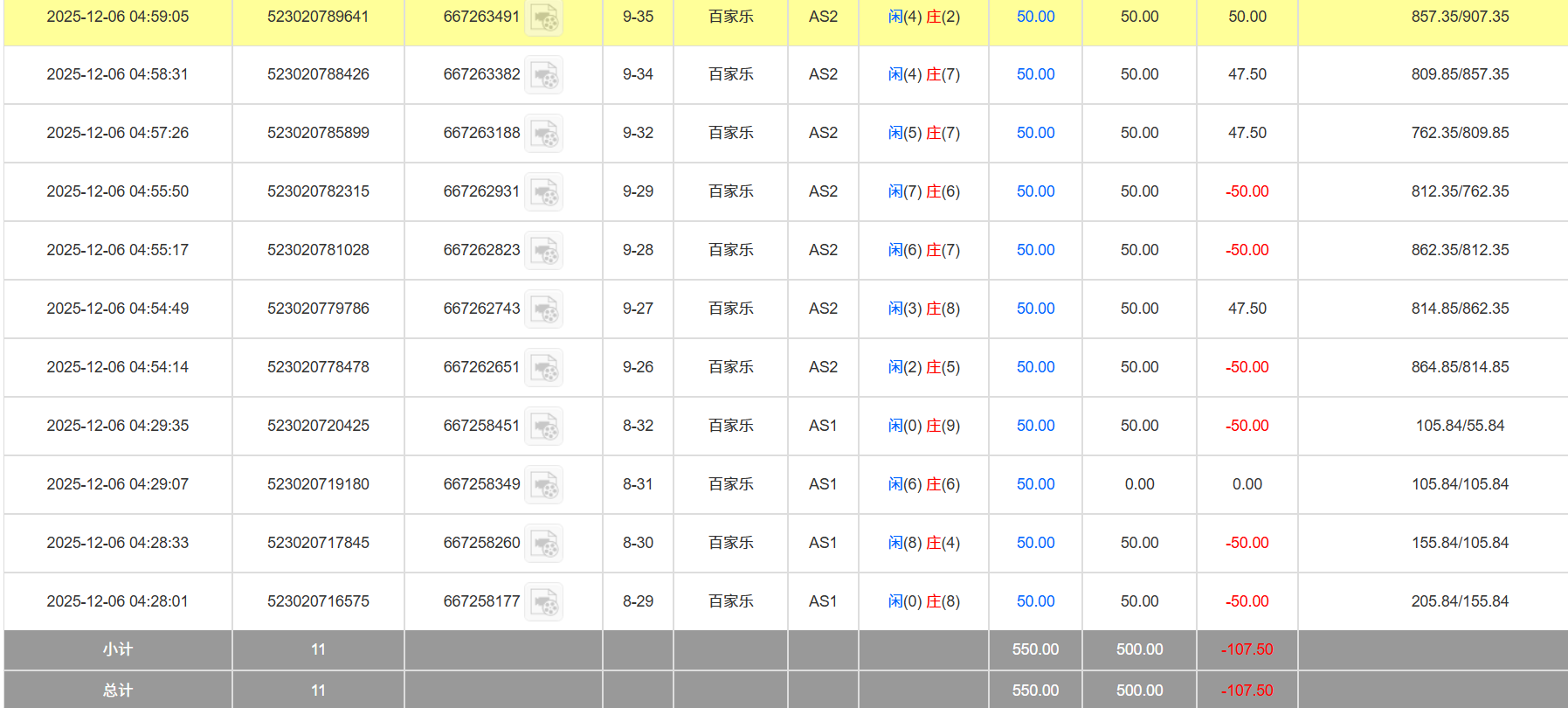Select the balance cell 205.84/155.84
Viewport: 1568px width, 708px height.
[x=1460, y=601]
